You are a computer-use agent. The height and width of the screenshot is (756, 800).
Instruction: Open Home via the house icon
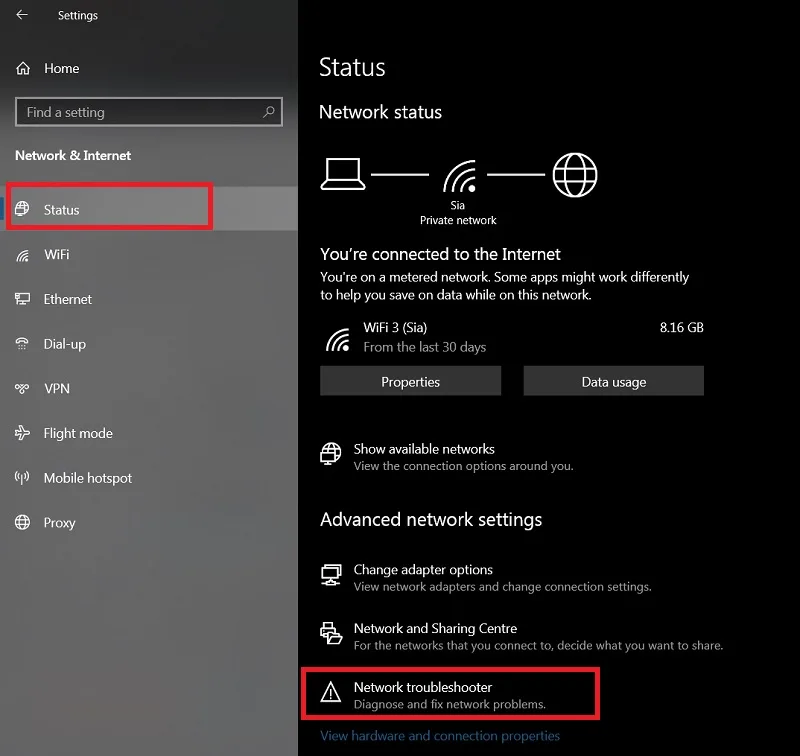tap(23, 68)
